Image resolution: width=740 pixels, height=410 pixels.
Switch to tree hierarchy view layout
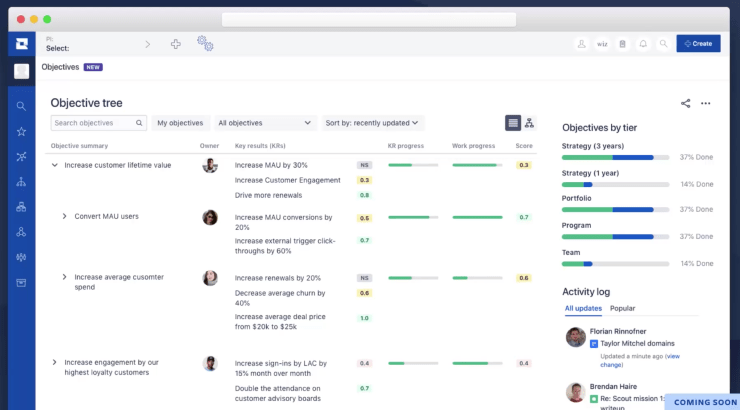point(530,123)
